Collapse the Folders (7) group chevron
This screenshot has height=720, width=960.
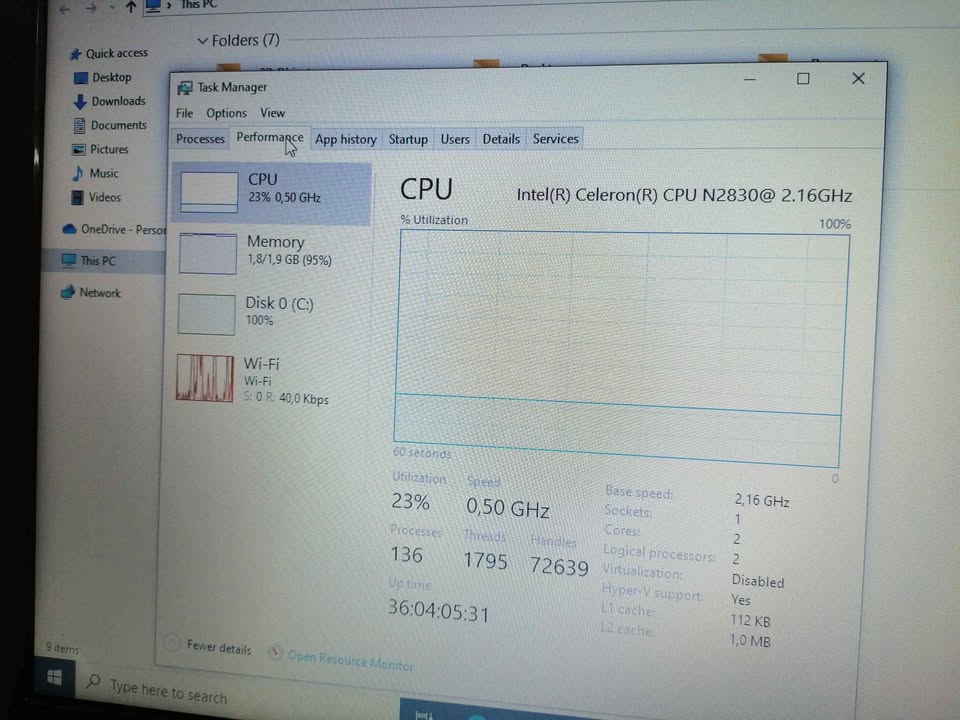(203, 41)
